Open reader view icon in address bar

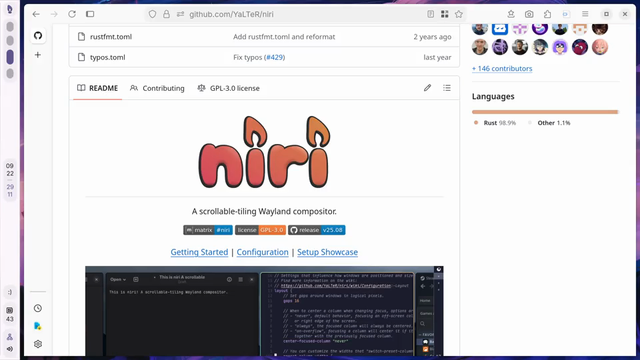point(431,14)
